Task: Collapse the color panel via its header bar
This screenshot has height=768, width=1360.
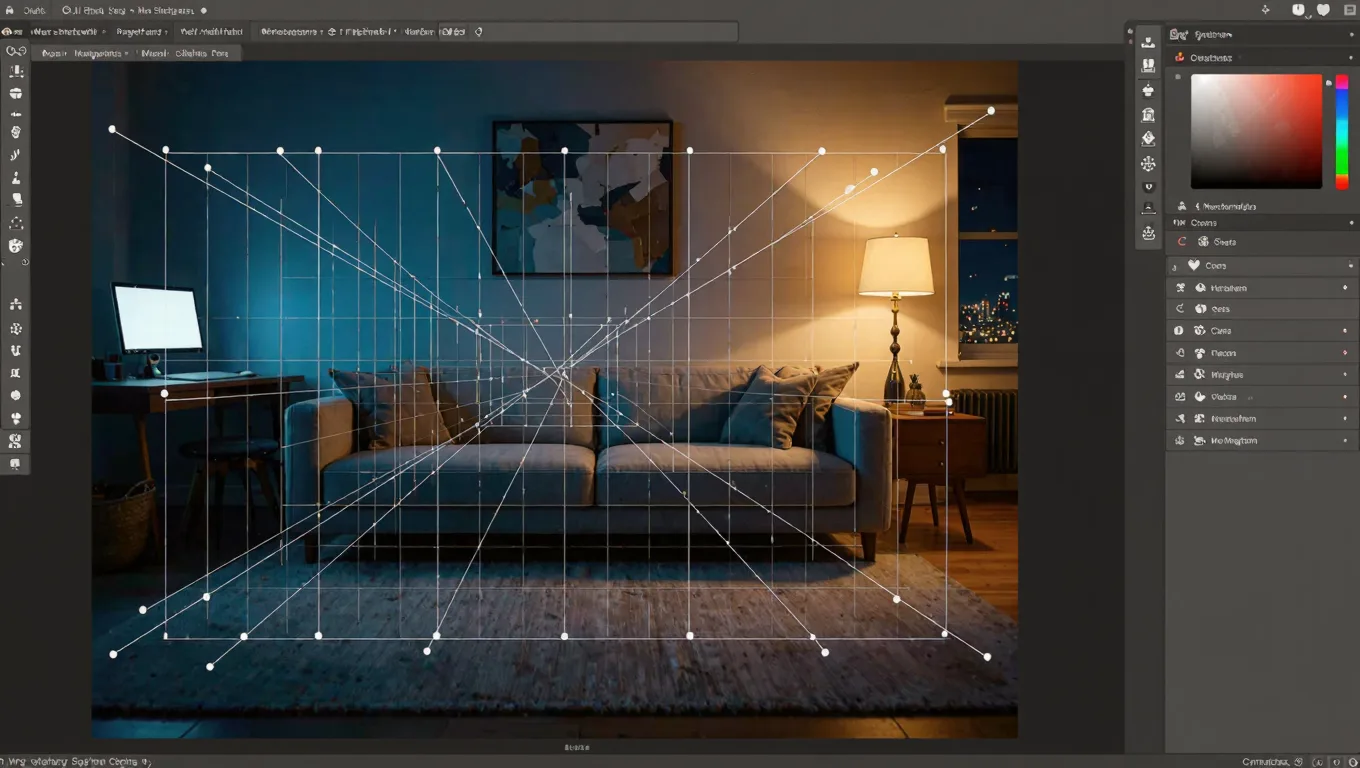Action: click(1262, 58)
